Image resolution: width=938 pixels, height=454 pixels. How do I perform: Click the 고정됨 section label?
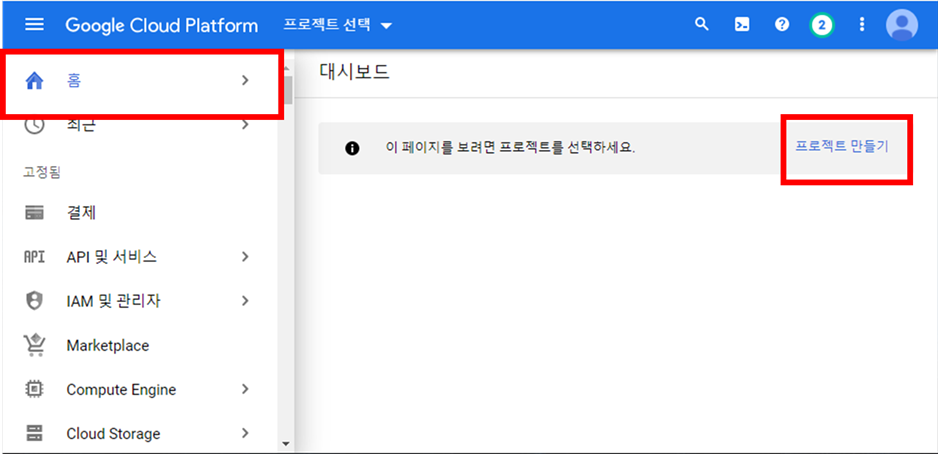click(x=42, y=173)
